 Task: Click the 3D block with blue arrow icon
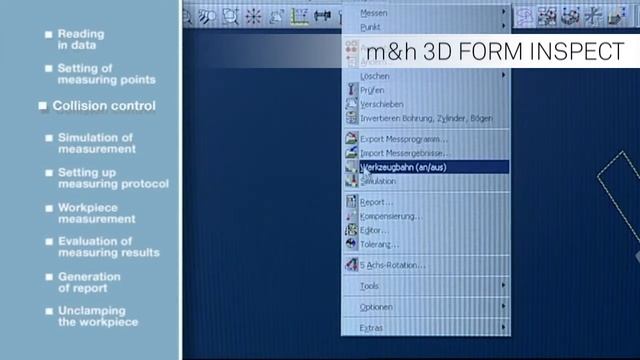click(x=616, y=16)
